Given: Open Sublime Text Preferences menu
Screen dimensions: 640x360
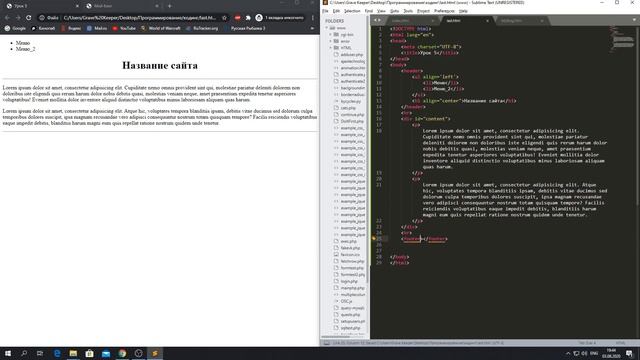Looking at the screenshot, I should click(x=444, y=11).
